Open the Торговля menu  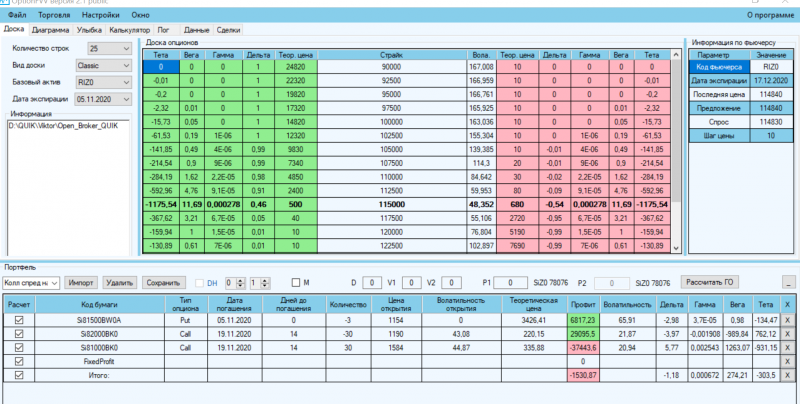(x=54, y=15)
